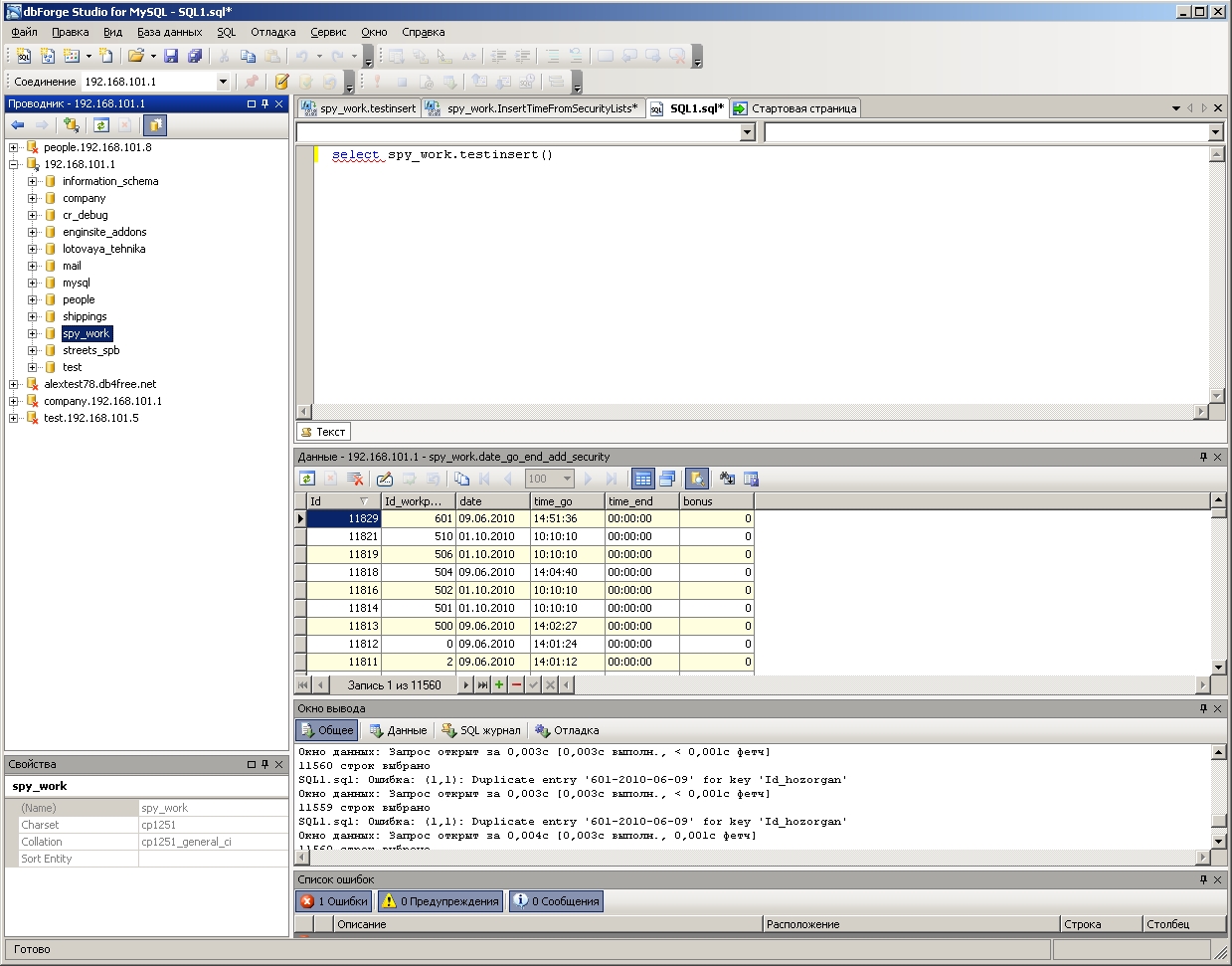Delete the record with the red minus
1232x966 pixels.
[516, 684]
